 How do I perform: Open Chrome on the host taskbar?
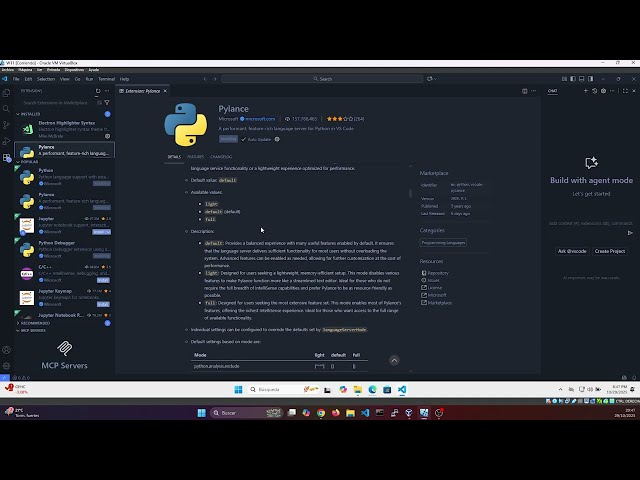321,413
